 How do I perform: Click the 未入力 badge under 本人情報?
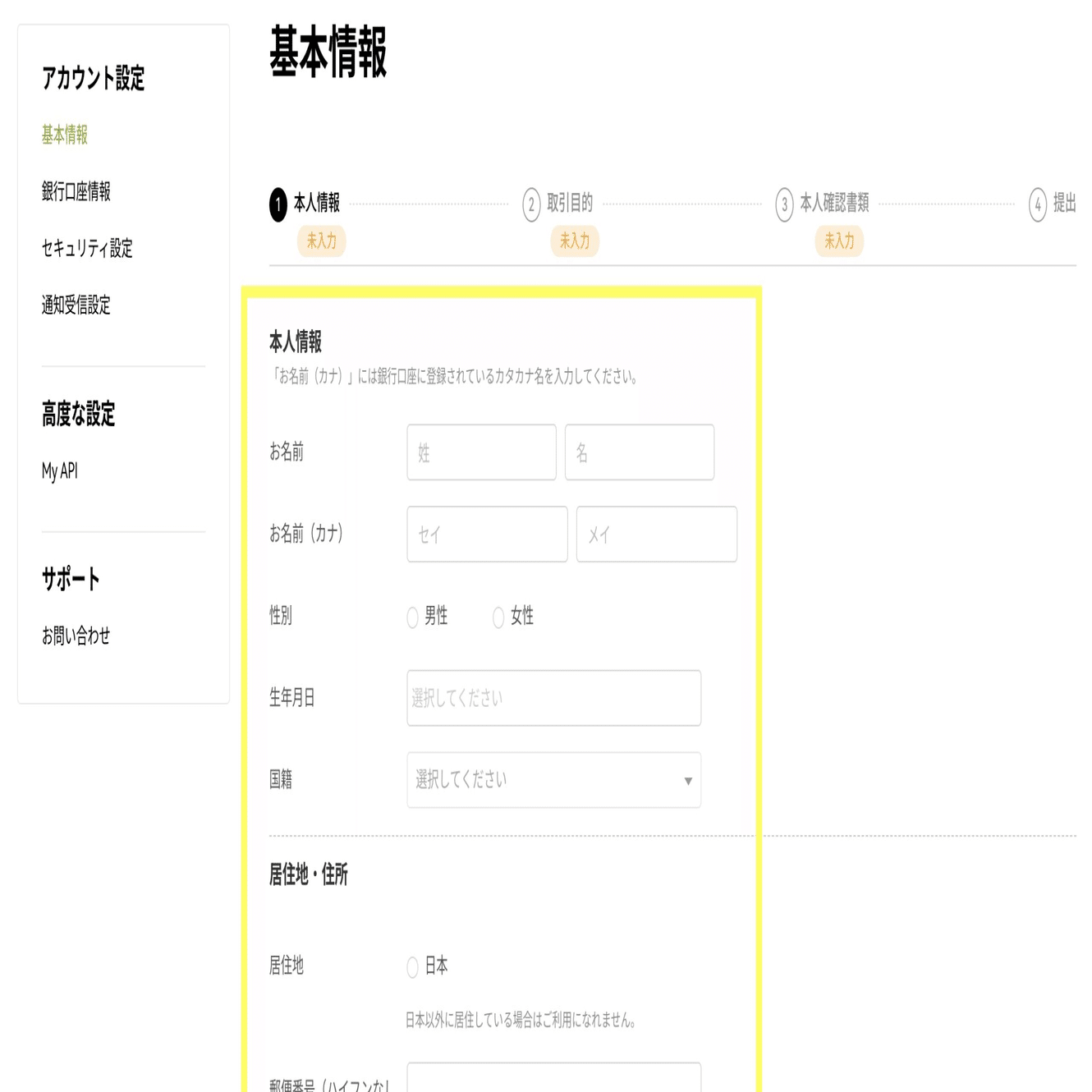point(321,242)
